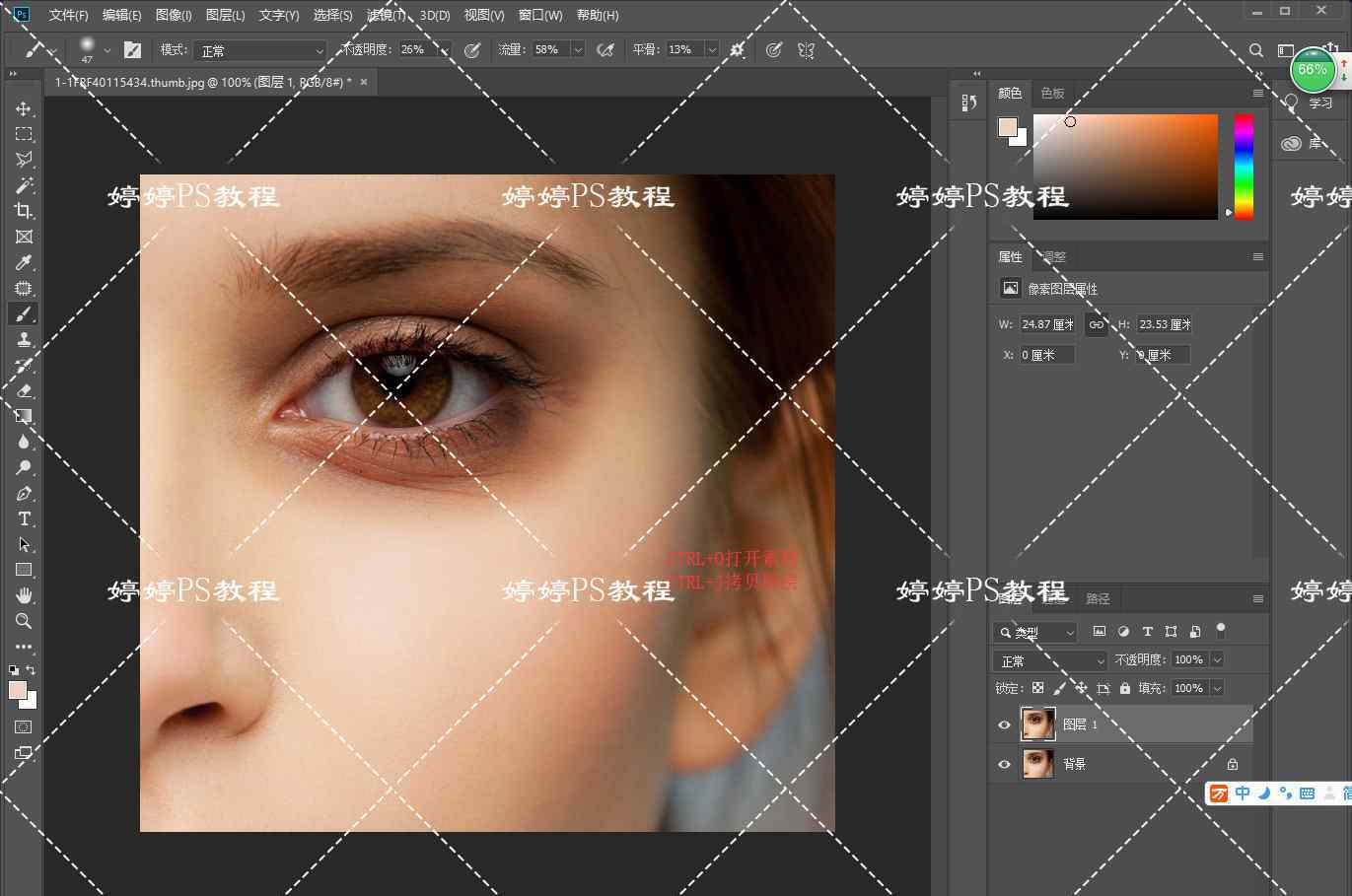Image resolution: width=1352 pixels, height=896 pixels.
Task: Select the Blur tool
Action: tap(24, 442)
